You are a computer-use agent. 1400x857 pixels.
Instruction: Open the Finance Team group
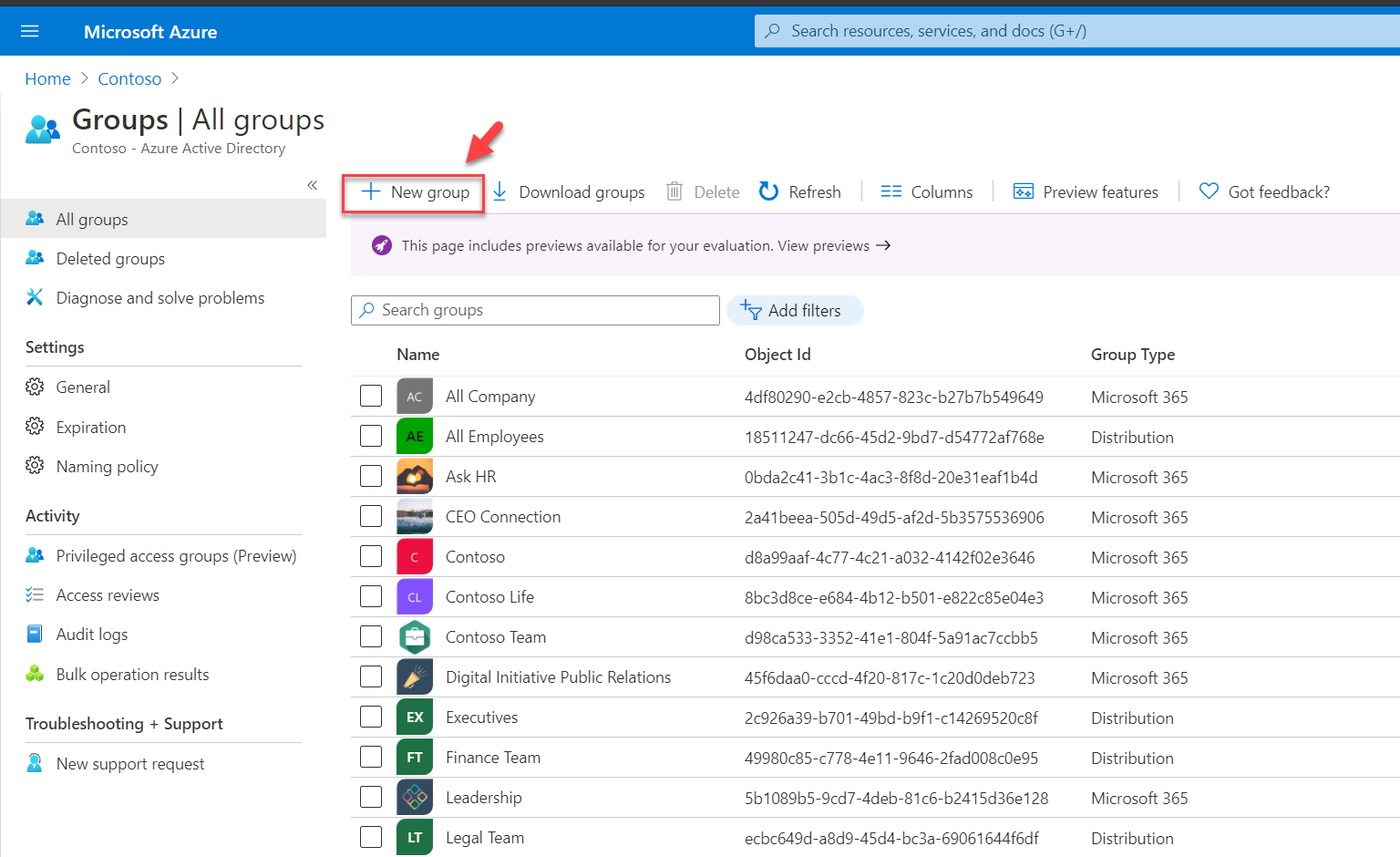[x=493, y=758]
